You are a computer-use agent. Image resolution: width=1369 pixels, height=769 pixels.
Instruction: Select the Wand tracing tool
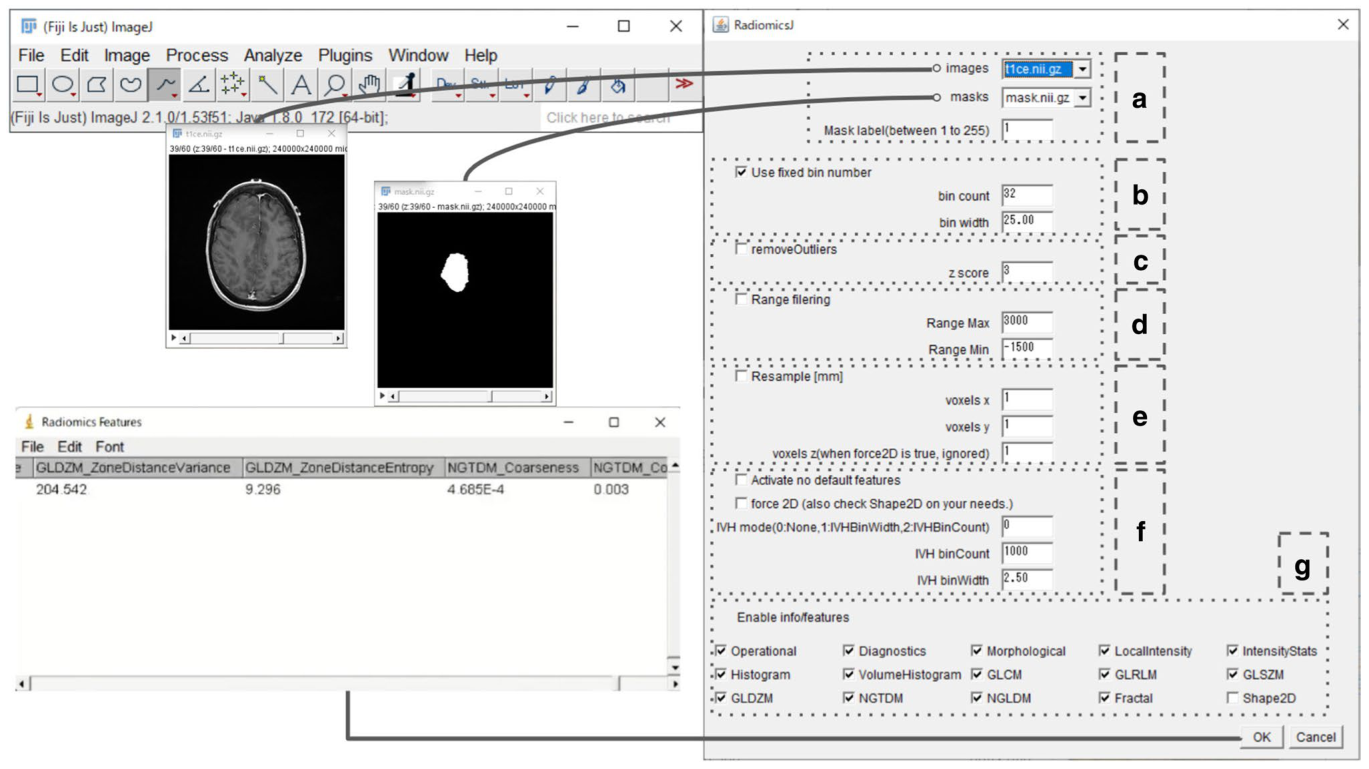tap(267, 85)
